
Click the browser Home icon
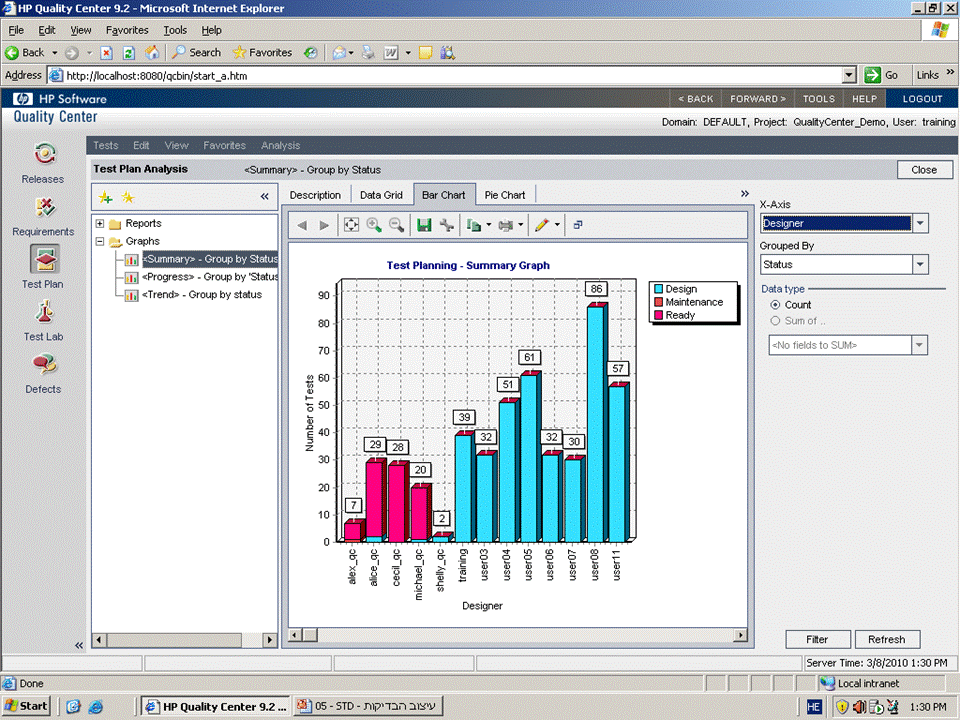click(x=152, y=53)
